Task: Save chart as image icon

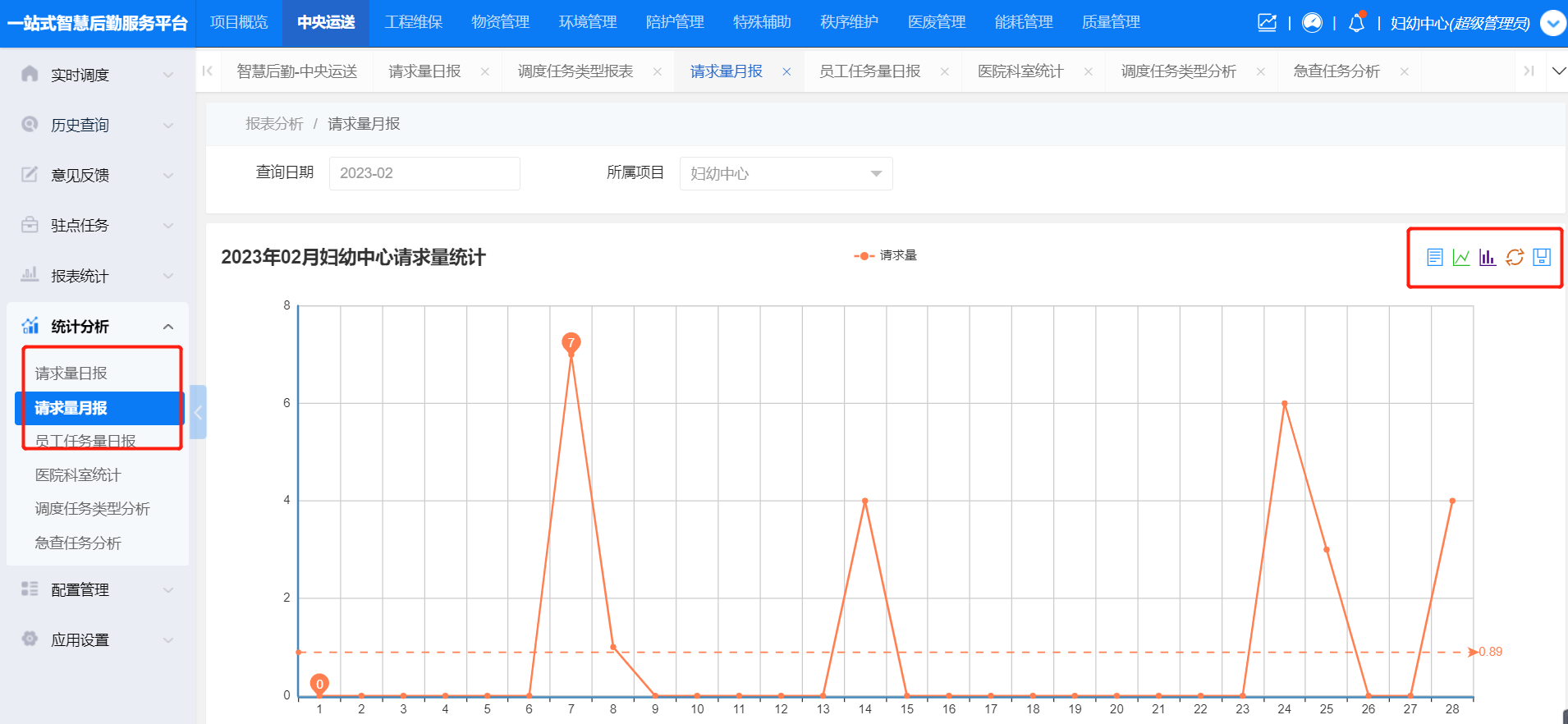Action: [1542, 257]
